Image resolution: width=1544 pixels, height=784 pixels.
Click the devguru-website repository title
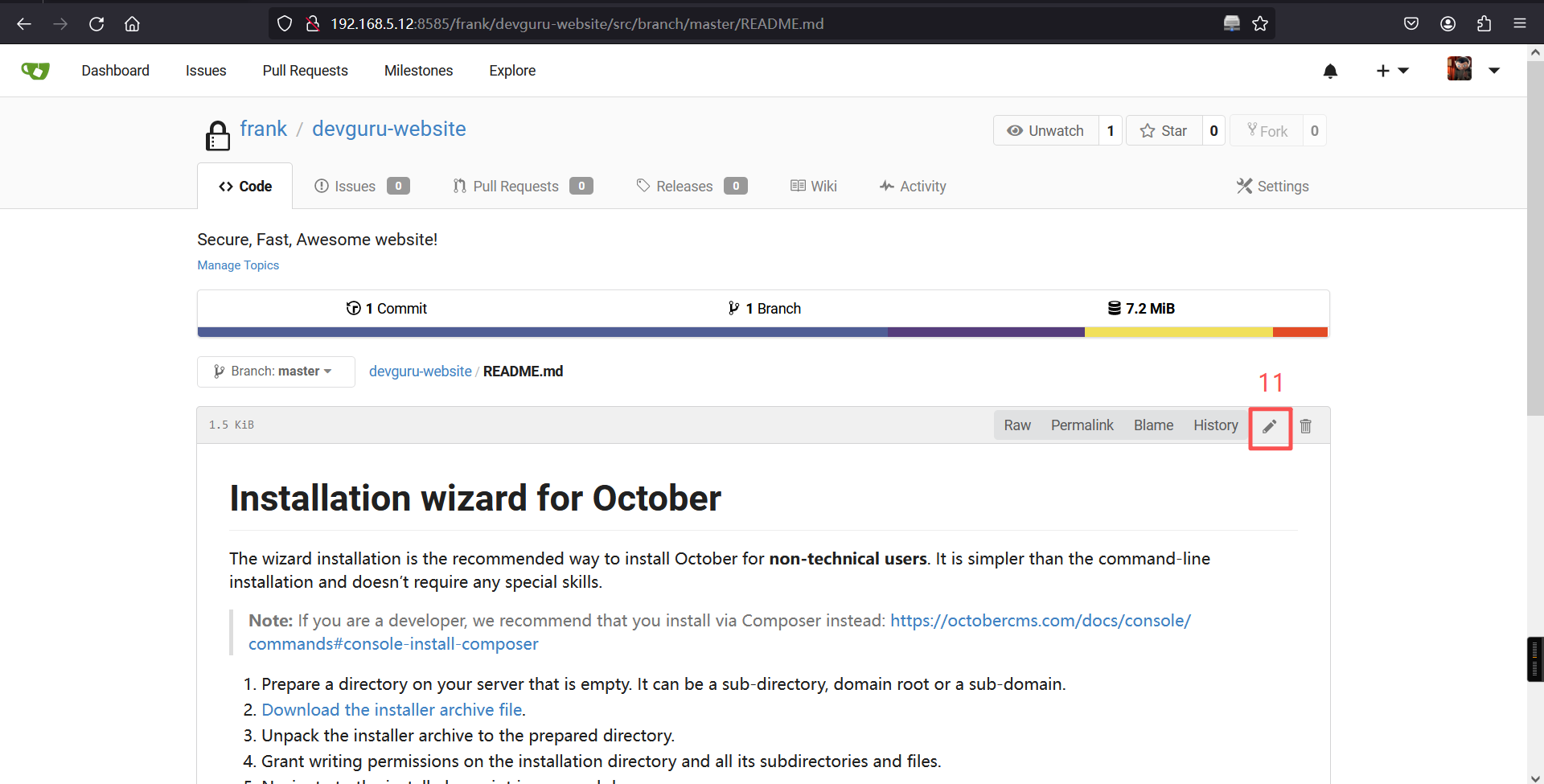[x=389, y=129]
